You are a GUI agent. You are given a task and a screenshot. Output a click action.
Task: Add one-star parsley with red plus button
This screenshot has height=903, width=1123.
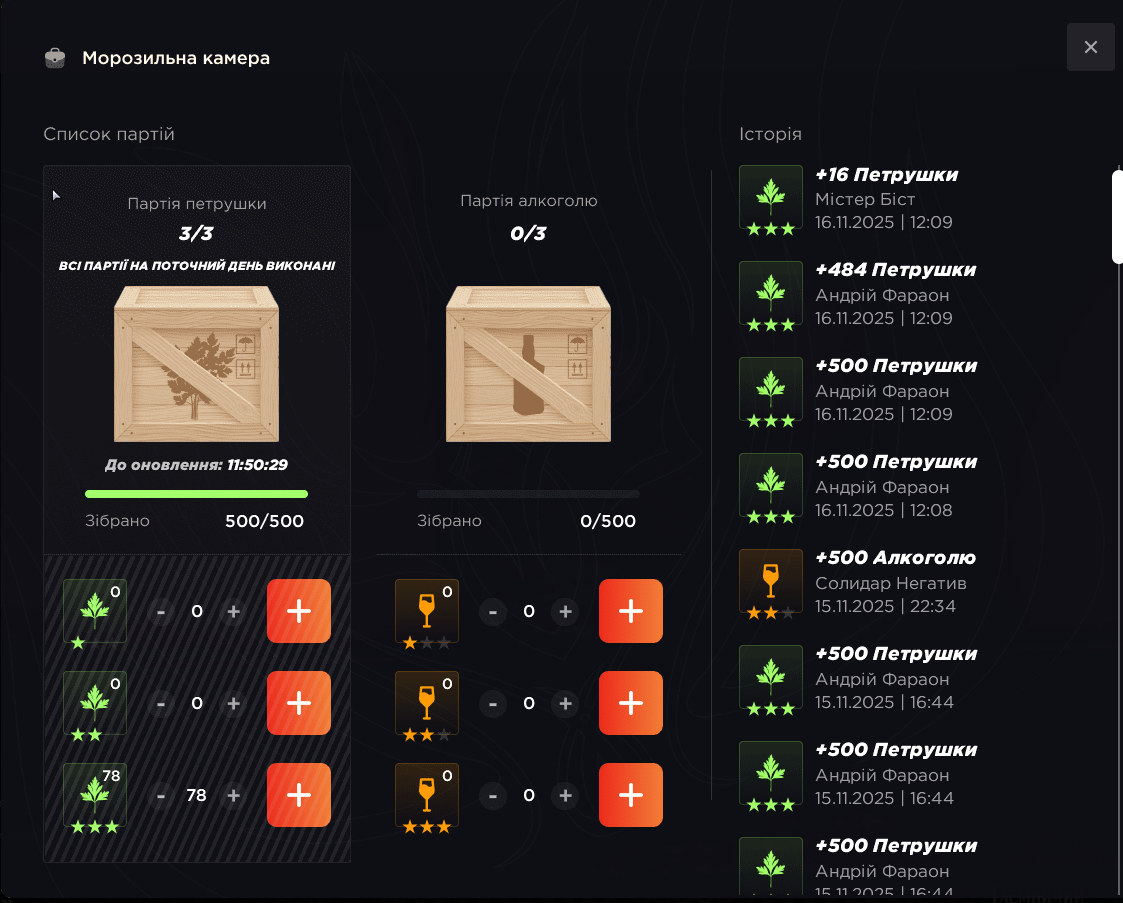coord(299,611)
